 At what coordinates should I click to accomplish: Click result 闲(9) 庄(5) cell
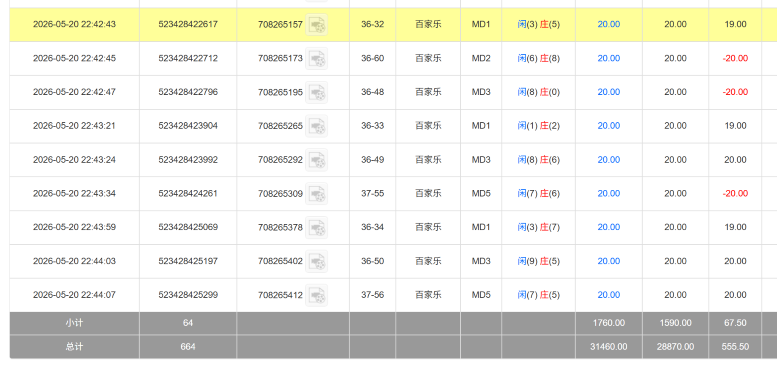point(539,261)
